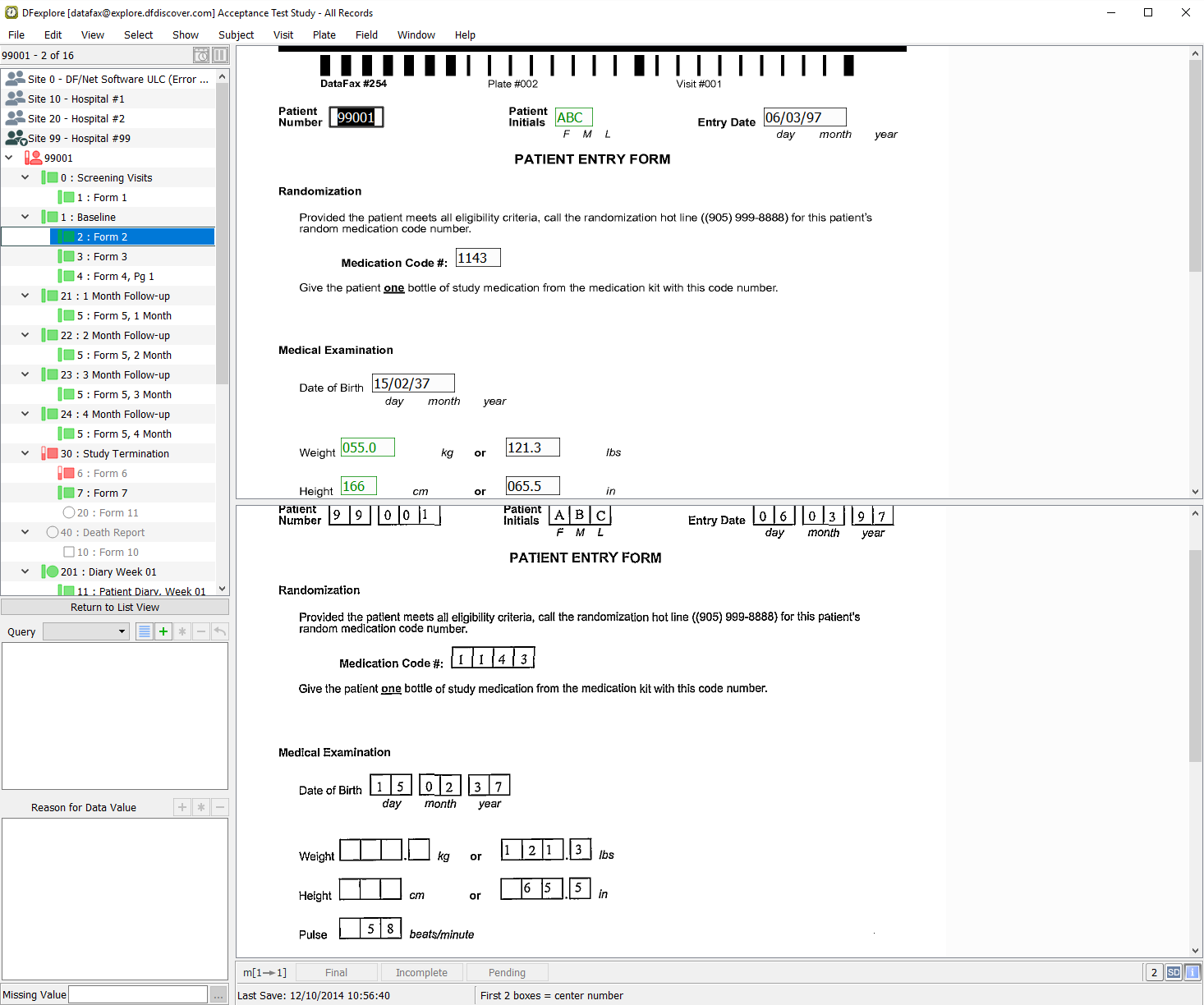Collapse the 0 : Screening Visits node
The height and width of the screenshot is (1005, 1204).
(x=25, y=177)
